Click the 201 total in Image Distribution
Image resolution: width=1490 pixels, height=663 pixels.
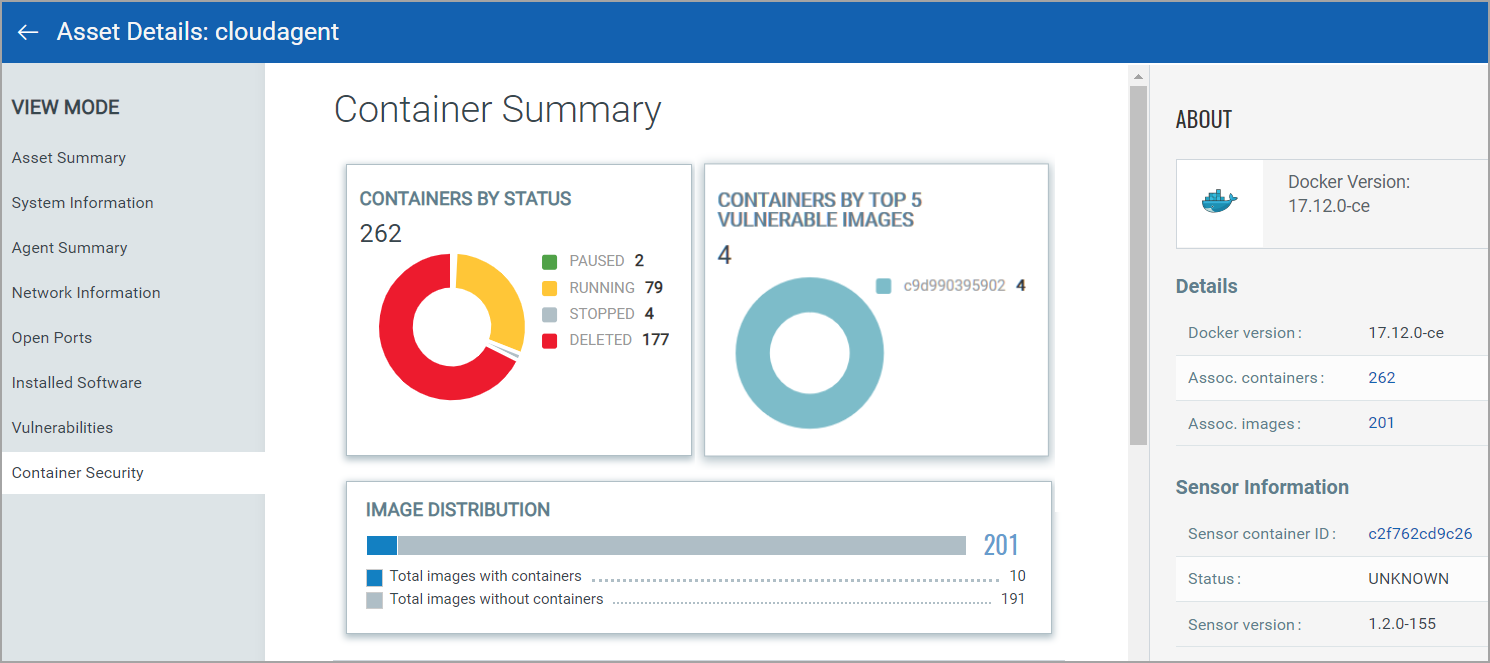pos(1001,545)
